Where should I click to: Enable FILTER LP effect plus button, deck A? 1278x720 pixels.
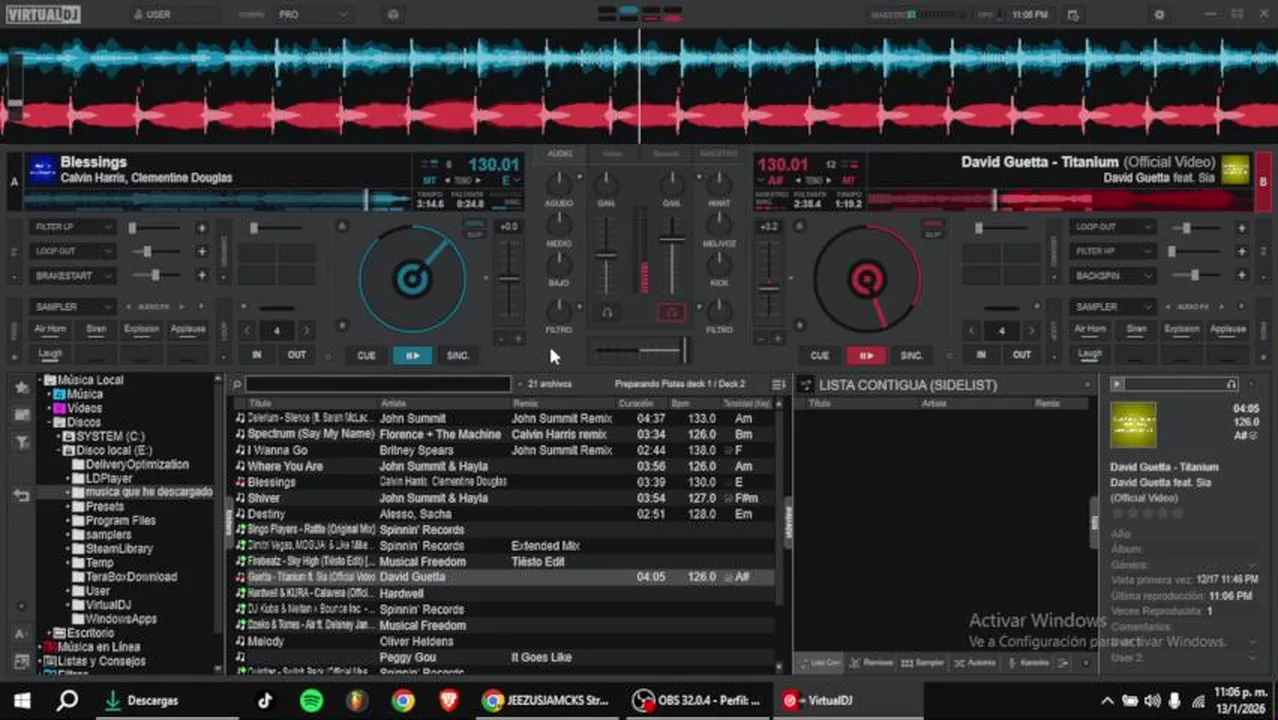point(201,228)
